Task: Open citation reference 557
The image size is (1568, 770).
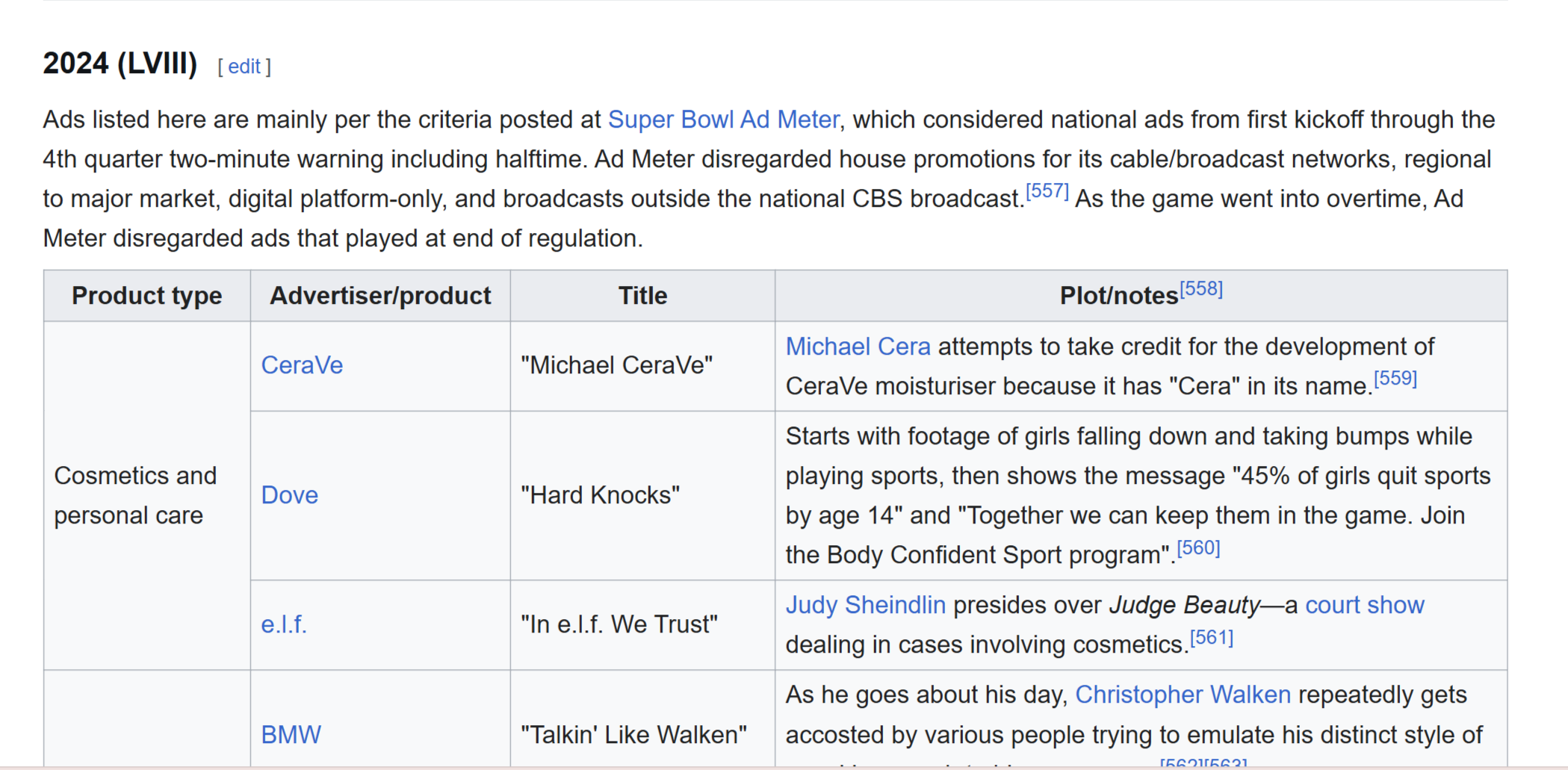Action: [1047, 191]
